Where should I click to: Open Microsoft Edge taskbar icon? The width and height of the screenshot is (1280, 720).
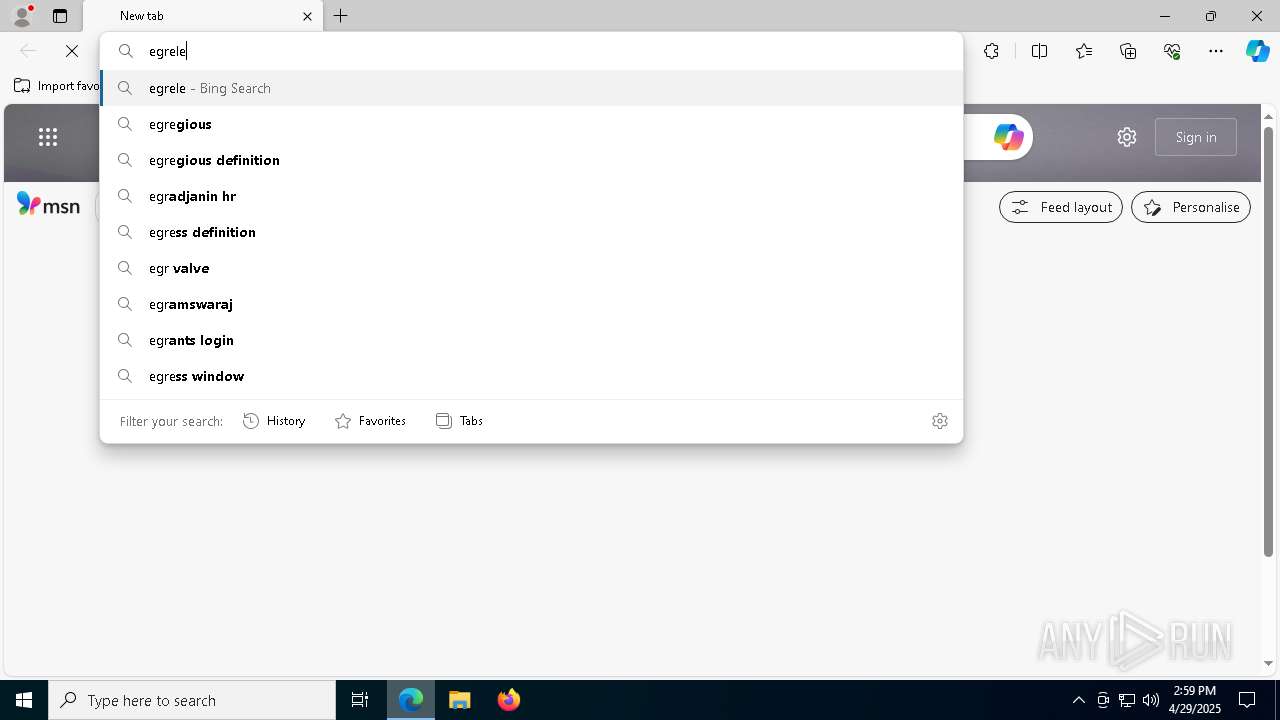point(411,700)
